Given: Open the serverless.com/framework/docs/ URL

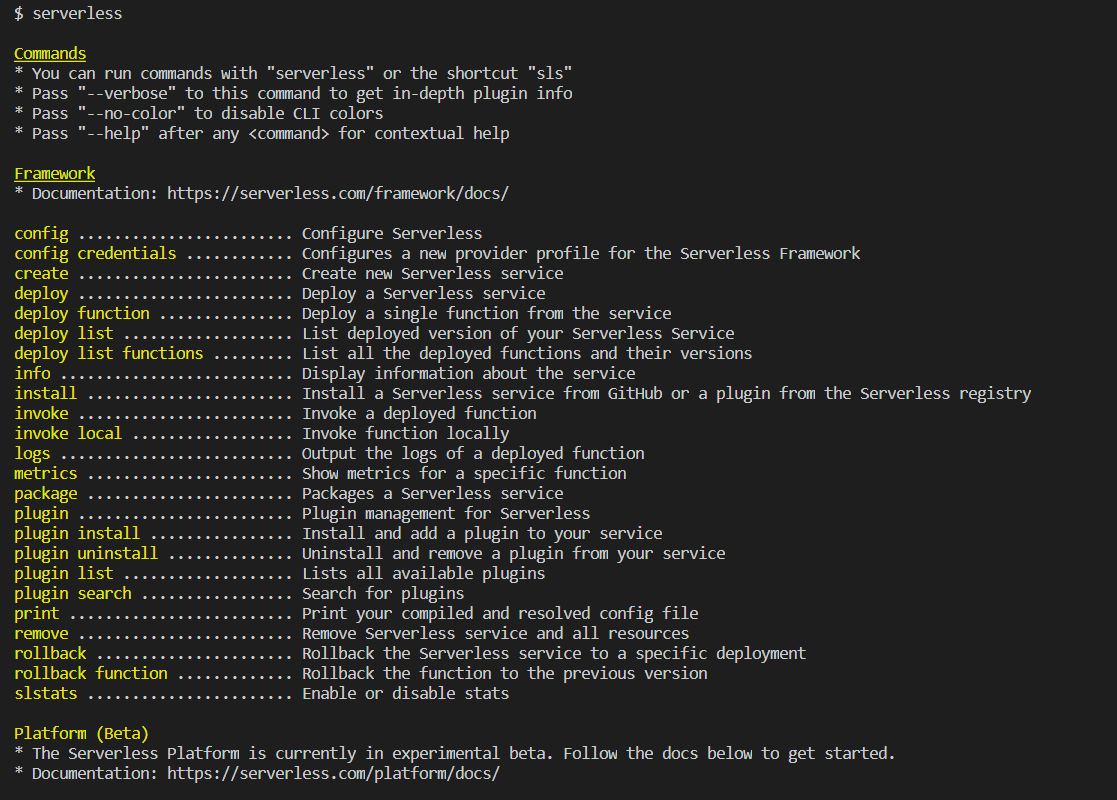Looking at the screenshot, I should click(338, 193).
